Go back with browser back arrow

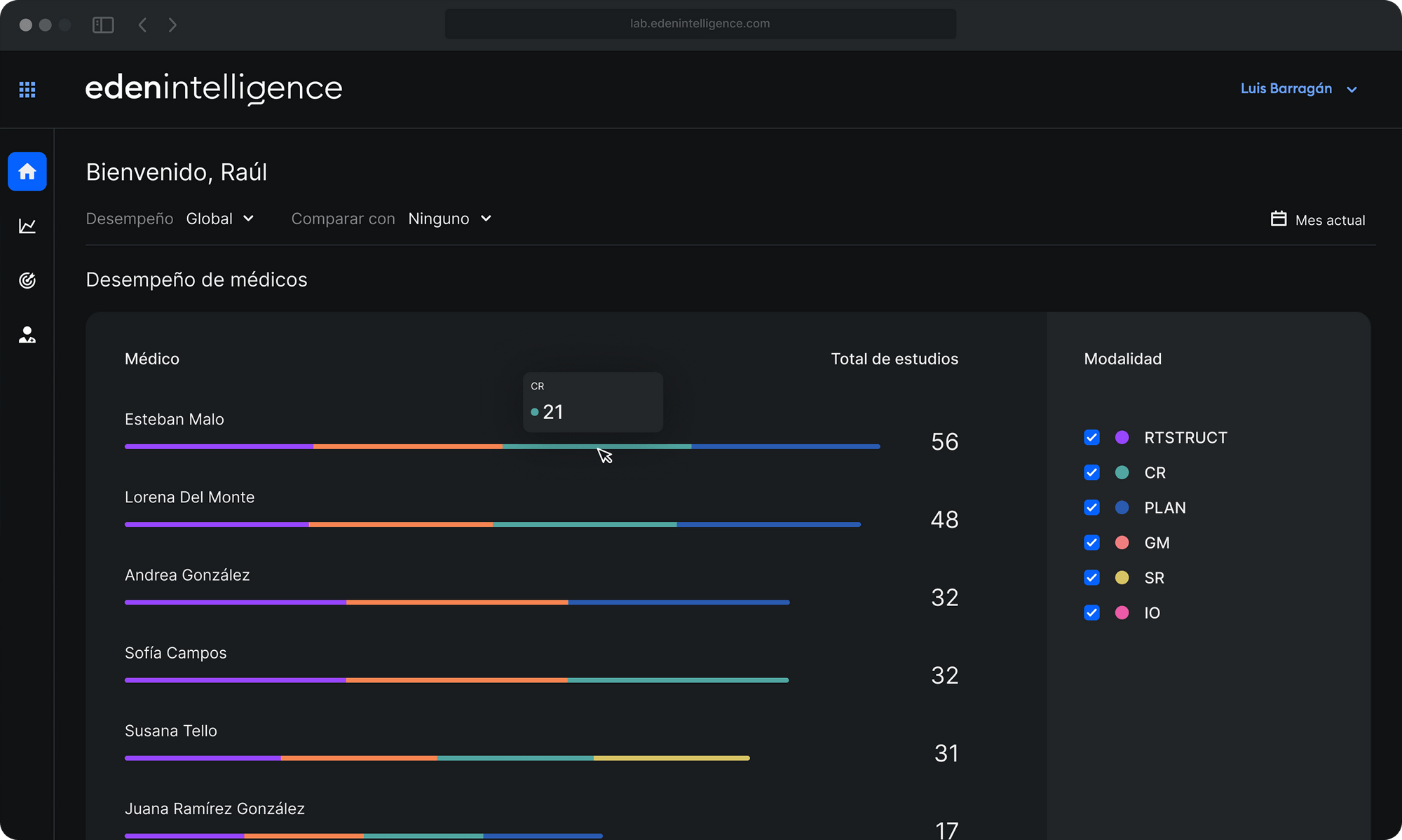coord(142,25)
